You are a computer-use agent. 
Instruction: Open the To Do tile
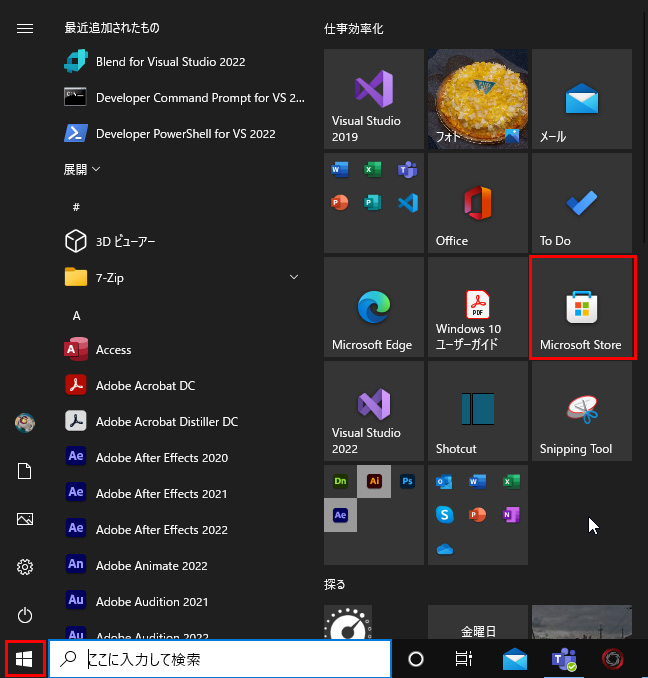pyautogui.click(x=582, y=203)
